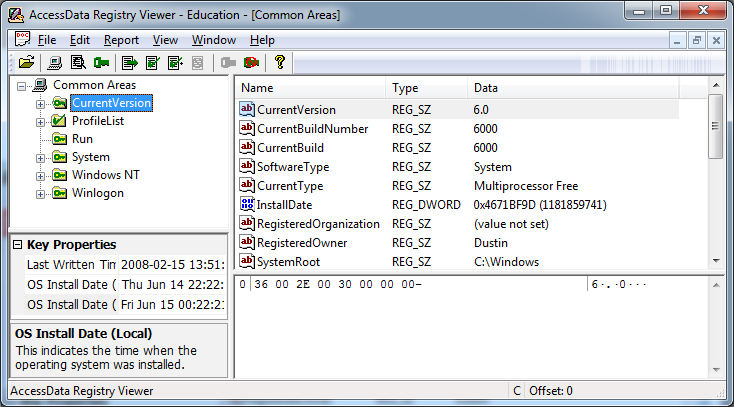Select the Run key in tree

82,139
